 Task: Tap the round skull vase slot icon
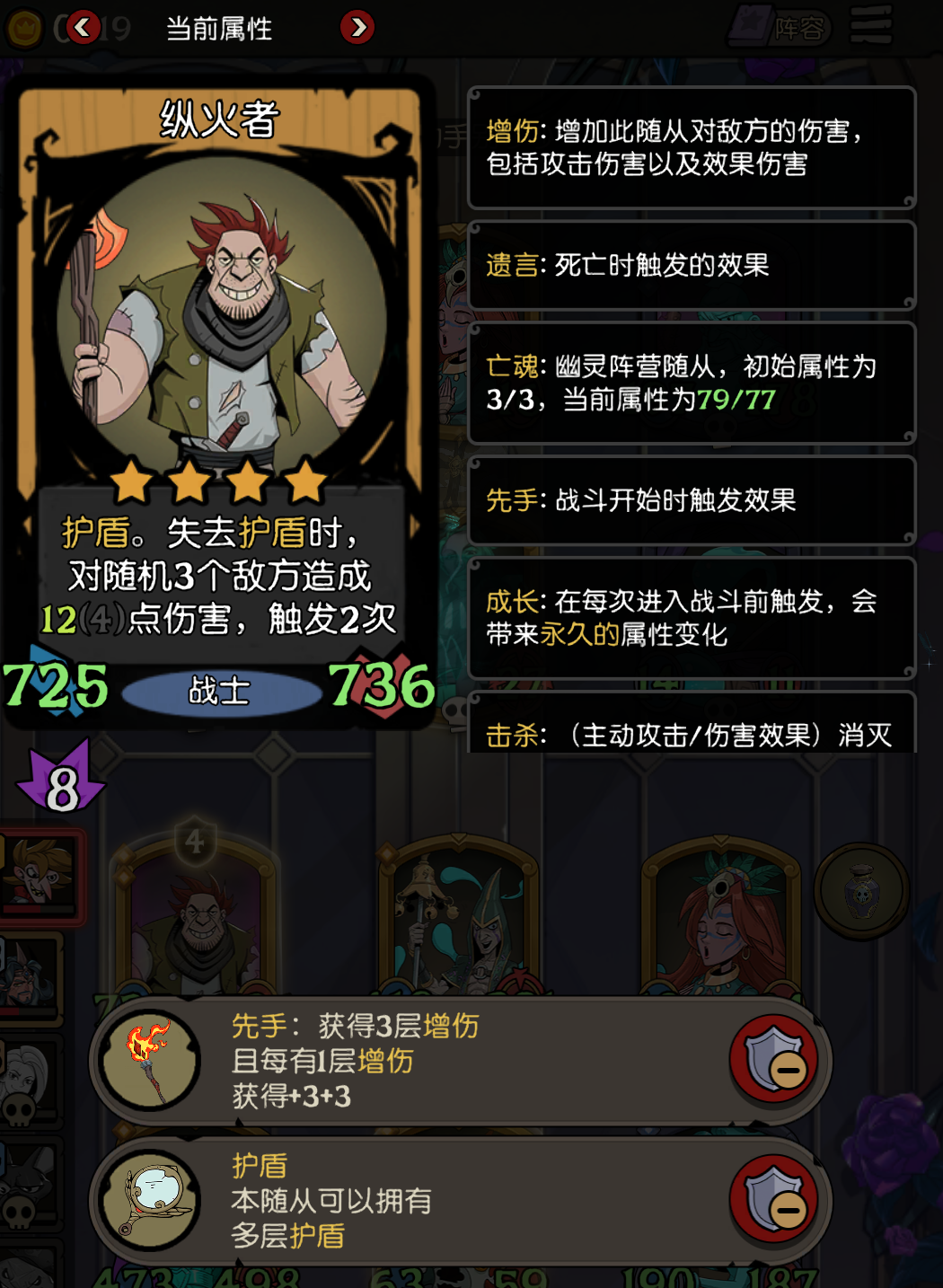click(x=861, y=891)
